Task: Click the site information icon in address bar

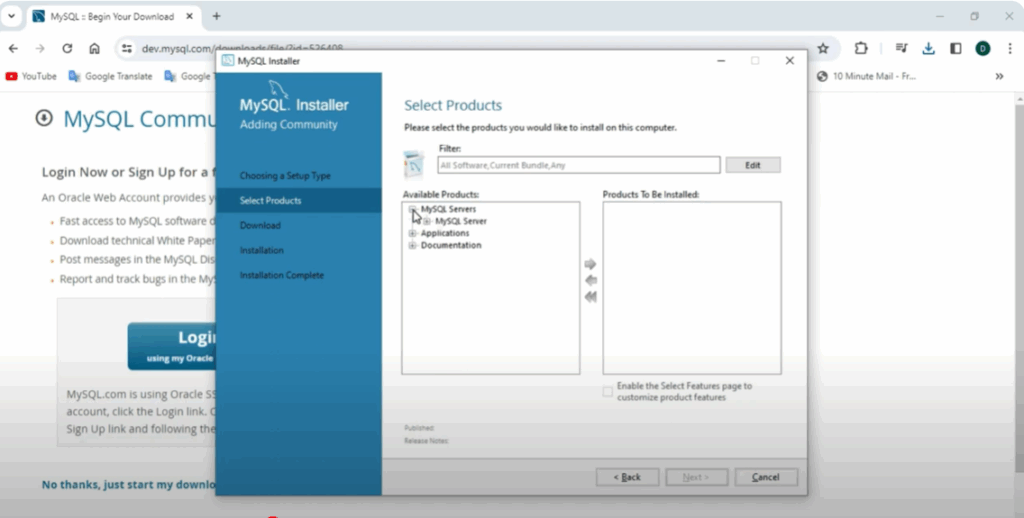Action: click(127, 48)
